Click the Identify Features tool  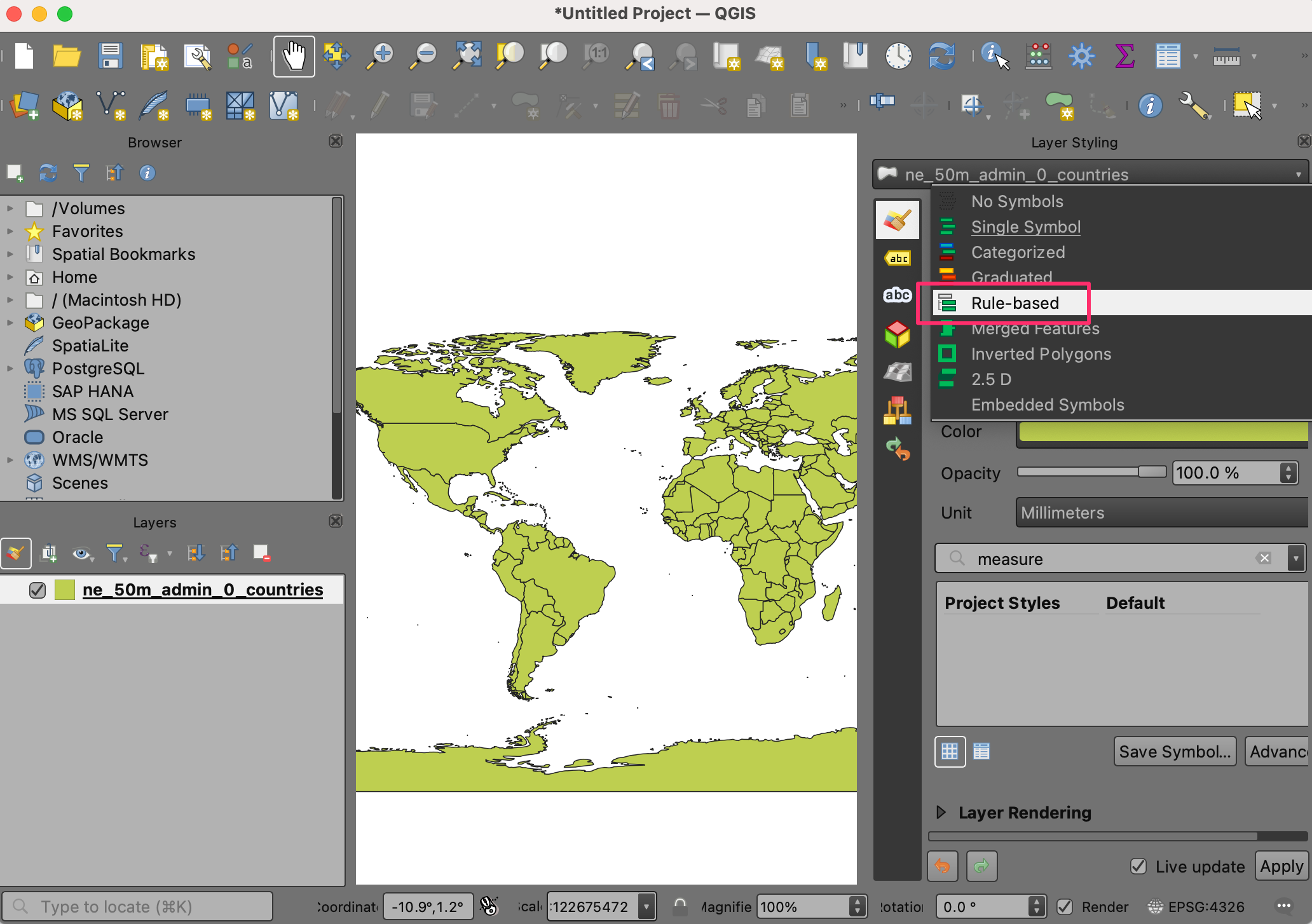point(994,57)
